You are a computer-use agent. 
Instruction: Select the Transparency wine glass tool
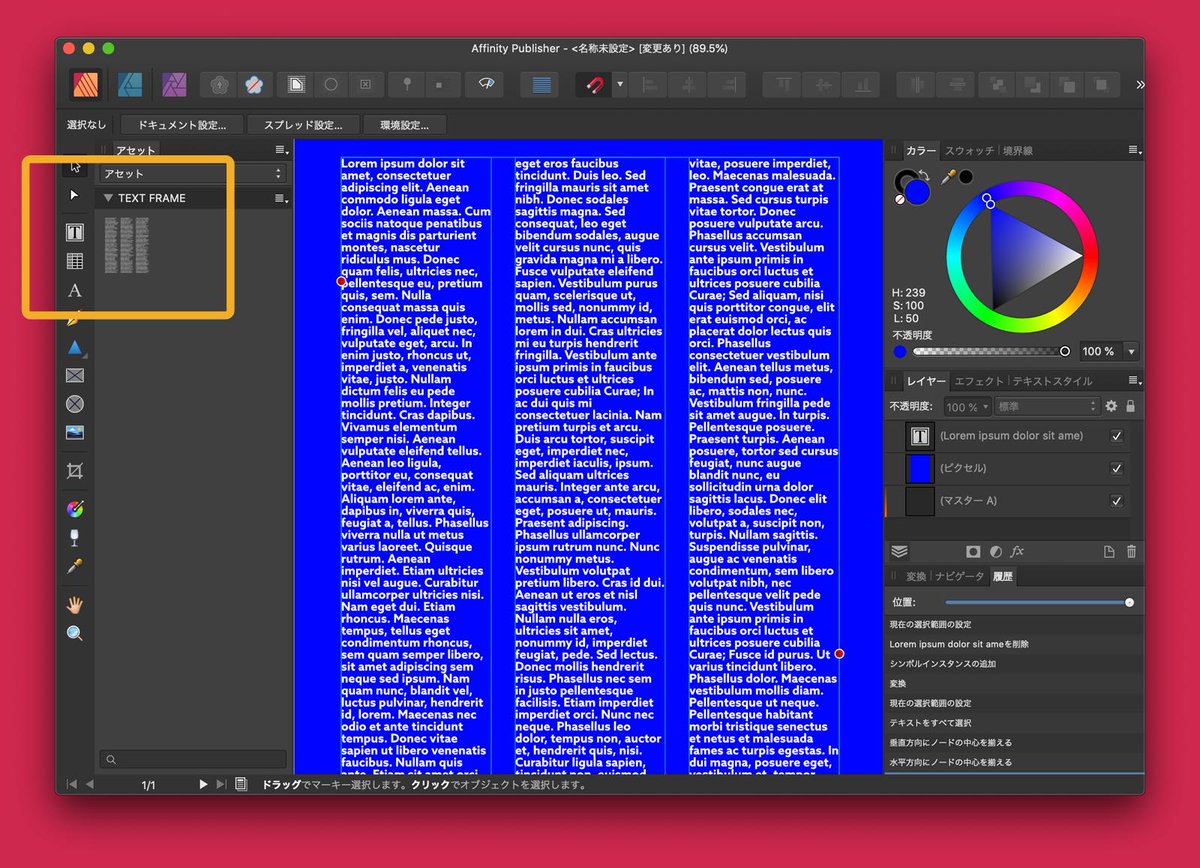tap(75, 537)
